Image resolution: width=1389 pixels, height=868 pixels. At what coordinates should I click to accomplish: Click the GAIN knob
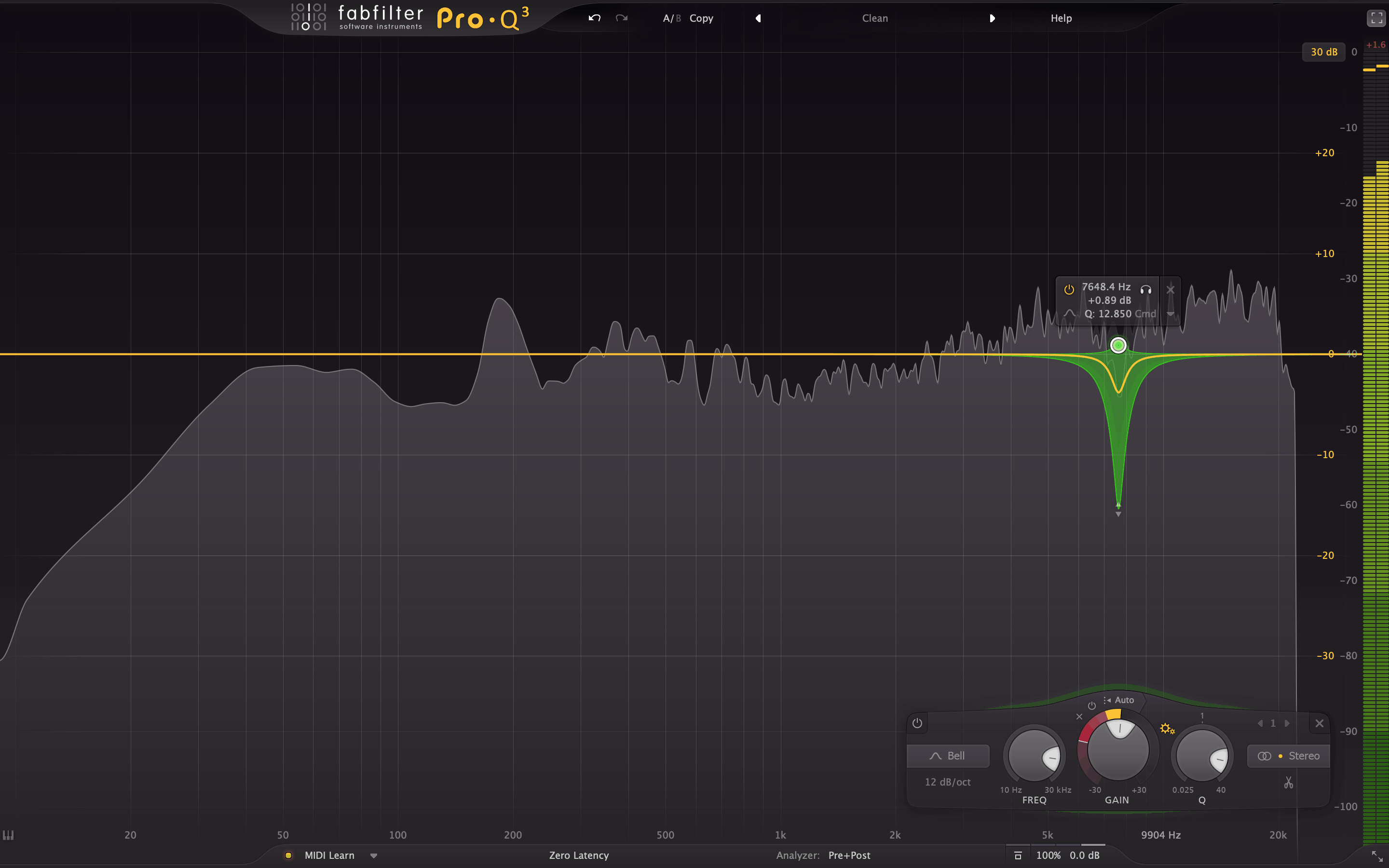coord(1117,750)
